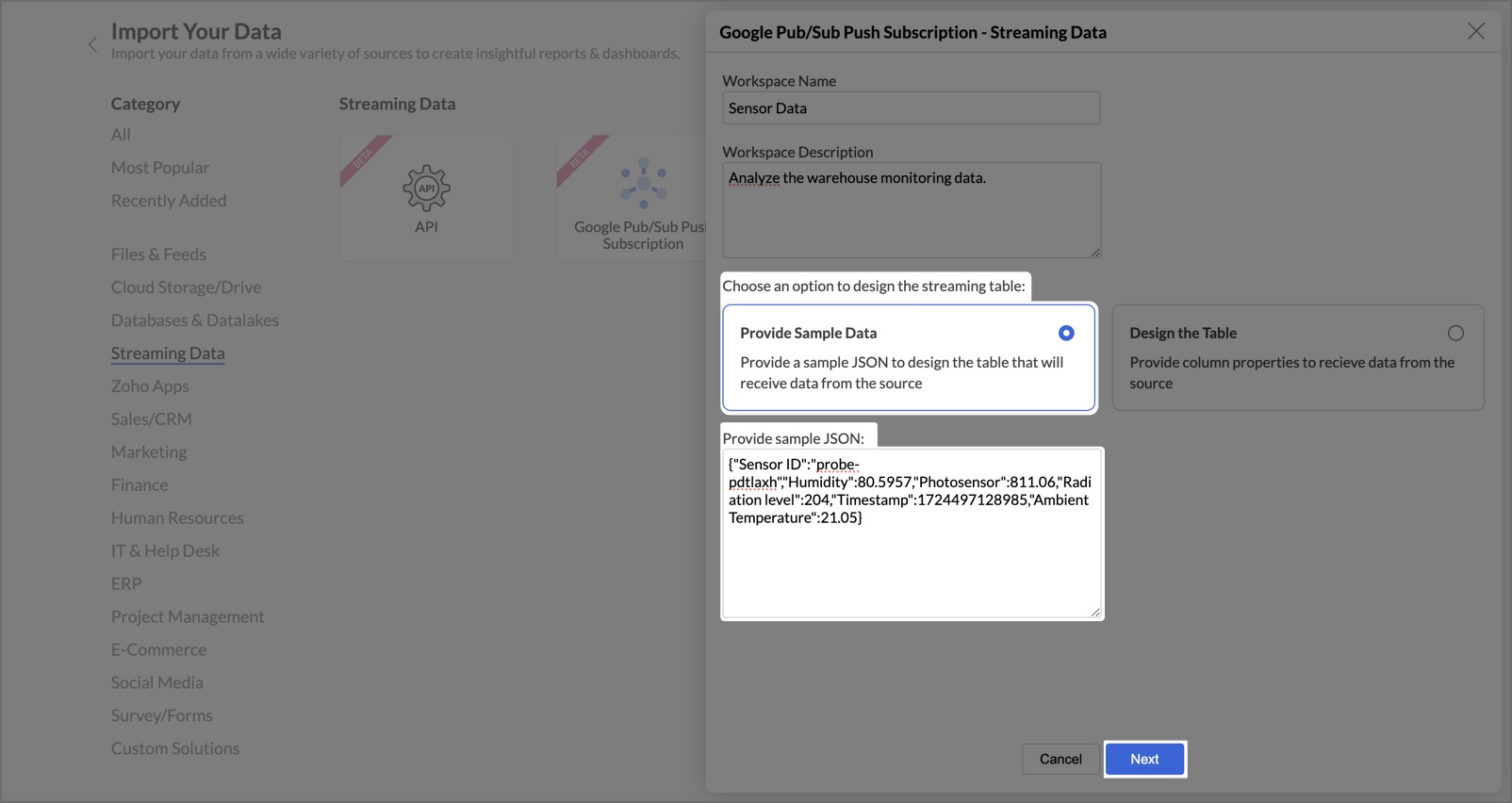Image resolution: width=1512 pixels, height=803 pixels.
Task: Select the Design the Table radio button
Action: (x=1455, y=333)
